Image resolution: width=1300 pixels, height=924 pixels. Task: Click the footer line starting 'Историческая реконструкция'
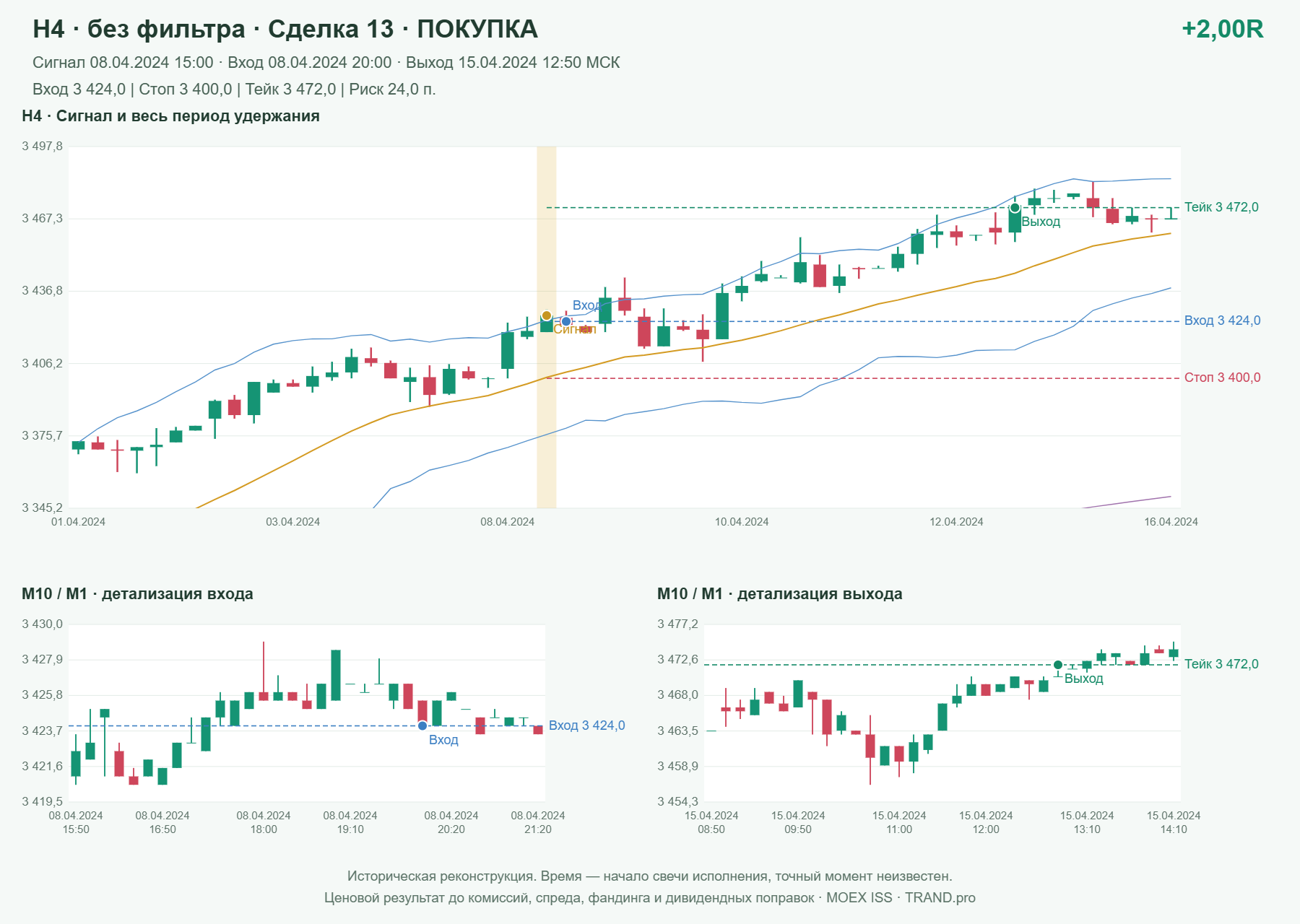tap(650, 876)
